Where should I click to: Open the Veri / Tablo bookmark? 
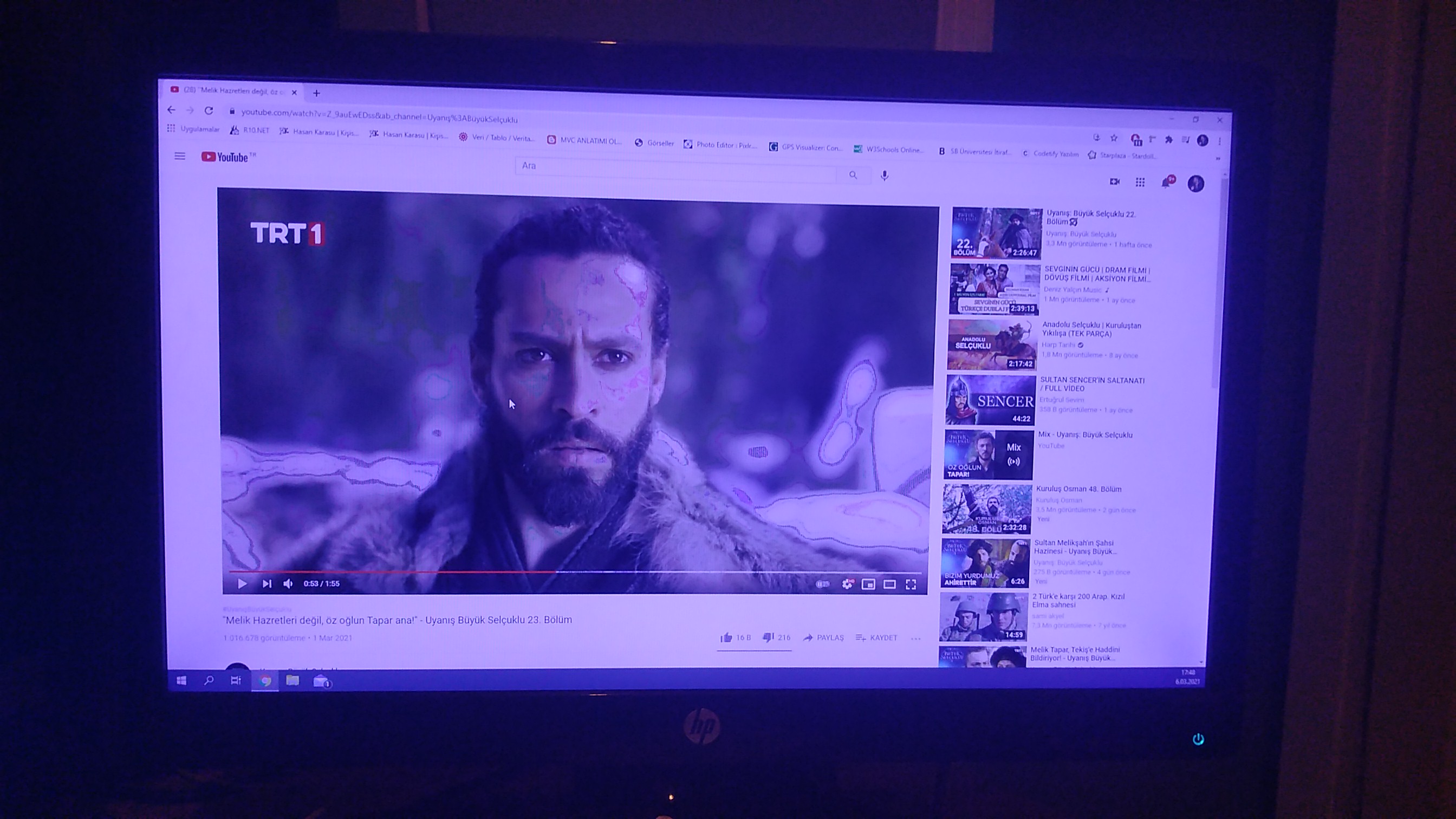pos(497,138)
